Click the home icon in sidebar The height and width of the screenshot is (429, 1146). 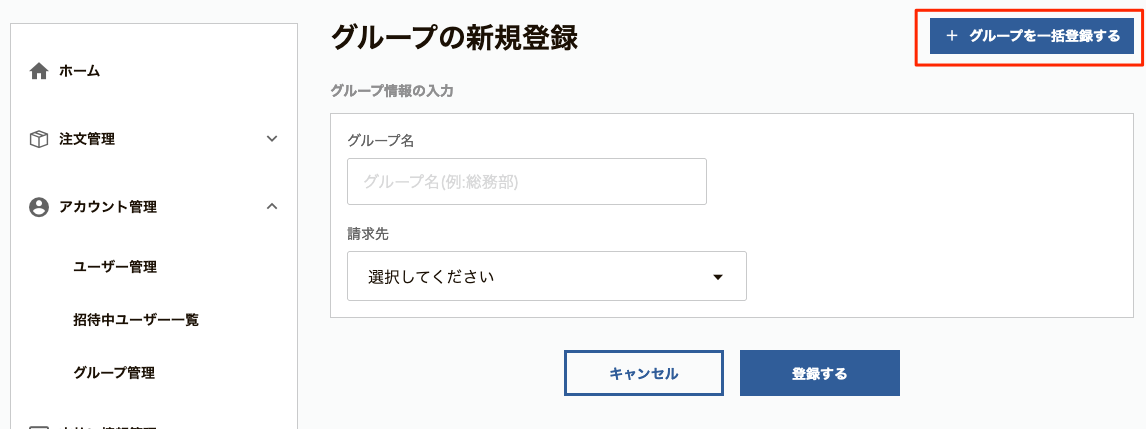click(39, 71)
